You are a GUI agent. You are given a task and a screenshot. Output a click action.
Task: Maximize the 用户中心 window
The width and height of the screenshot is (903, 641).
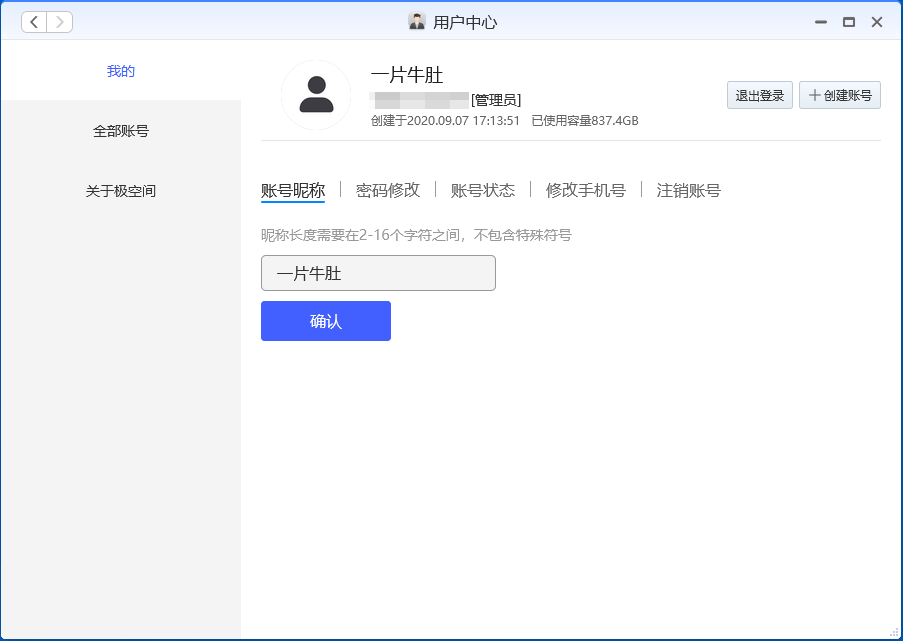tap(849, 22)
